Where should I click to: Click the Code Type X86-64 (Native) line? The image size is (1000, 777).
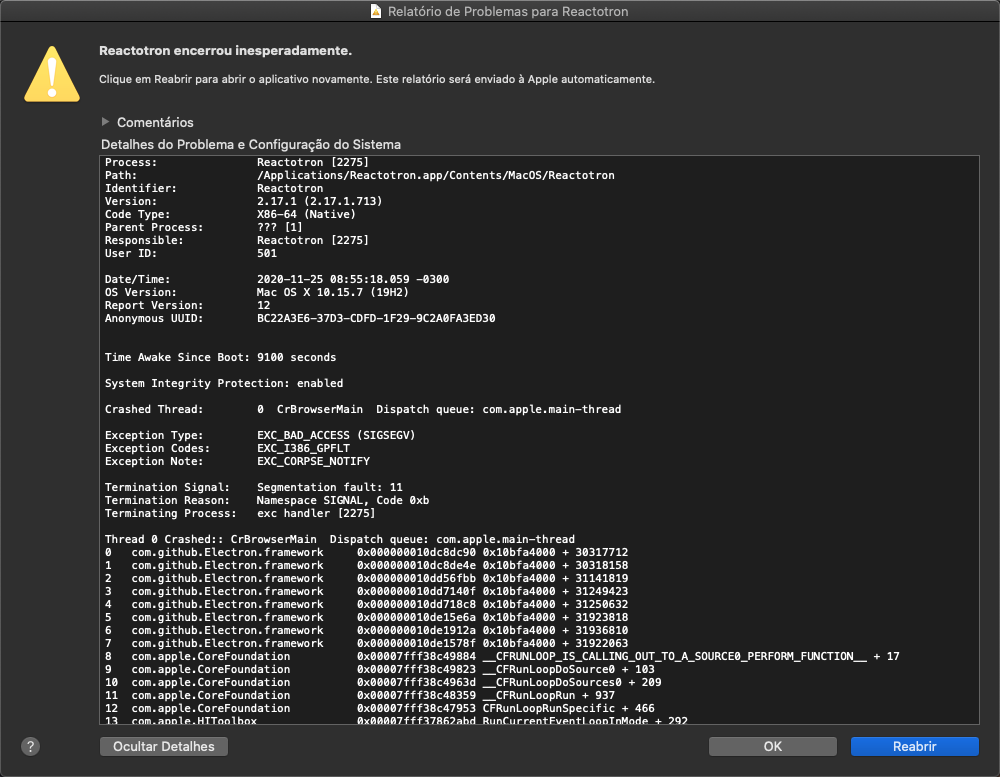pyautogui.click(x=230, y=214)
